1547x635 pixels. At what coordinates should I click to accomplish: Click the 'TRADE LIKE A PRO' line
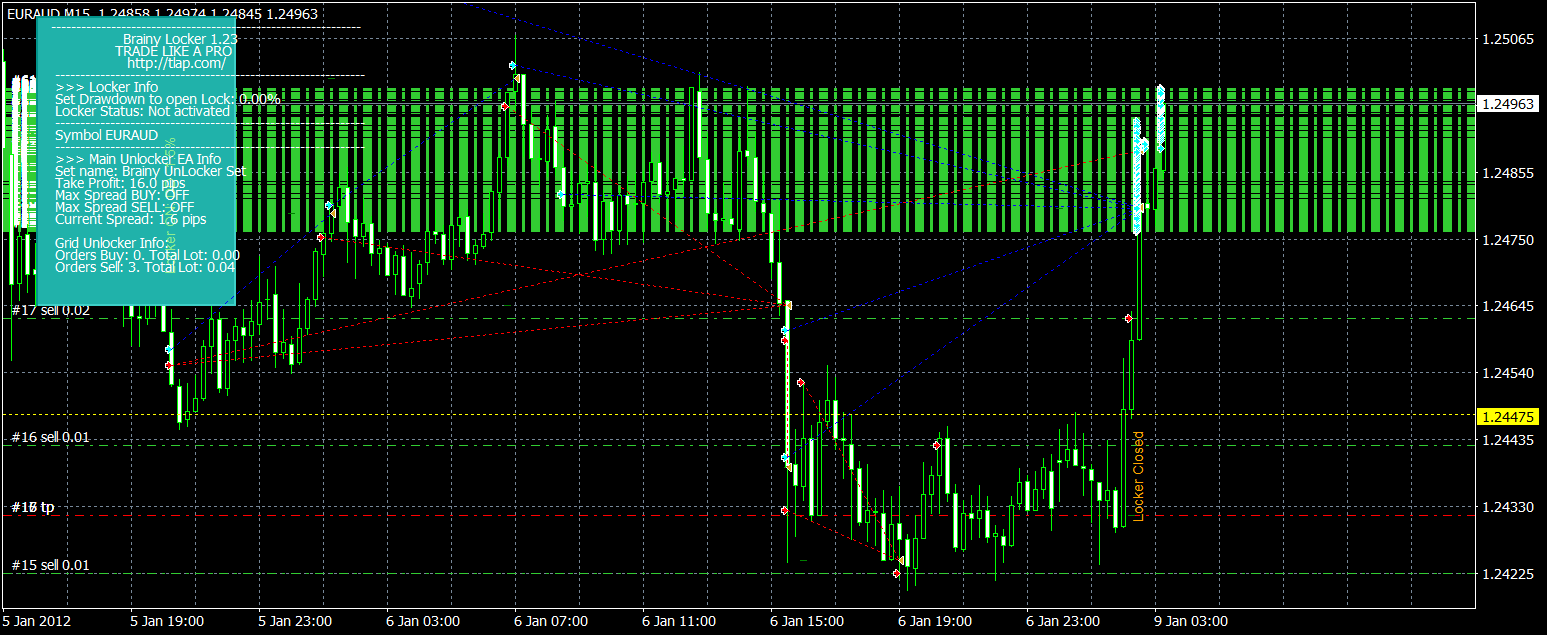click(x=174, y=50)
